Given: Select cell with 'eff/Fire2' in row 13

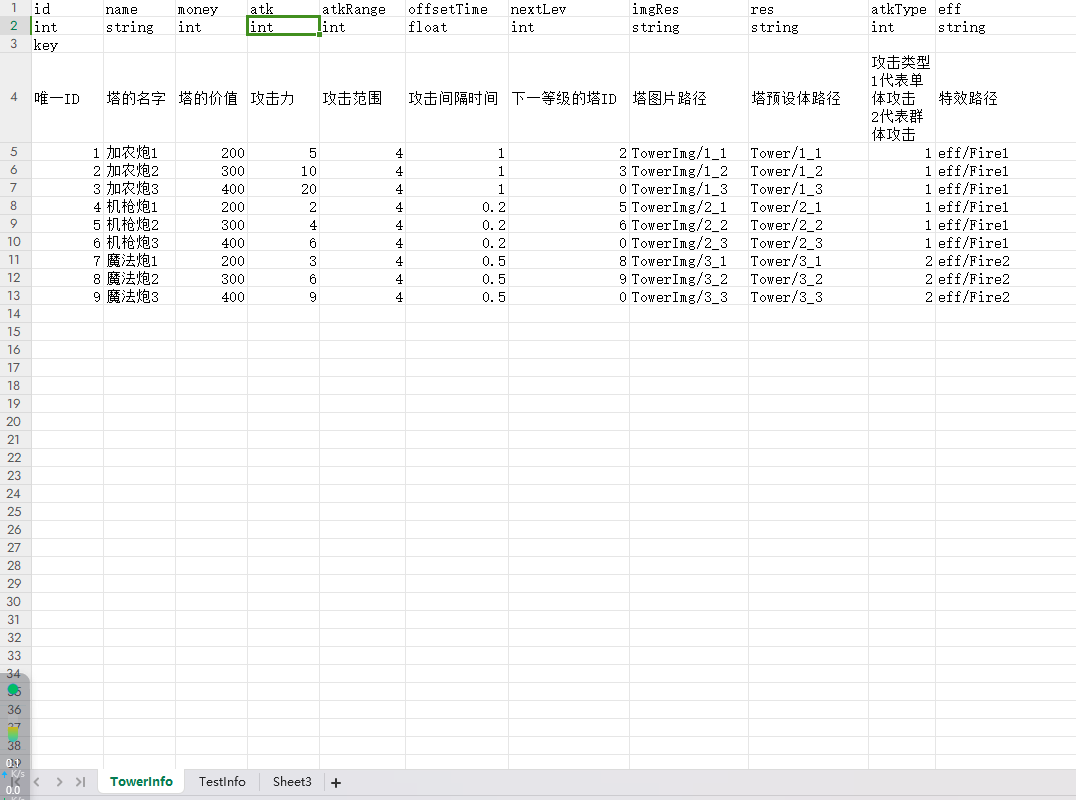Looking at the screenshot, I should pos(1004,297).
